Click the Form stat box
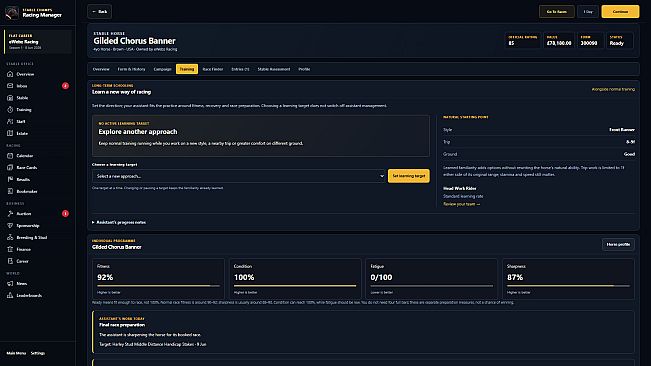 click(x=590, y=41)
